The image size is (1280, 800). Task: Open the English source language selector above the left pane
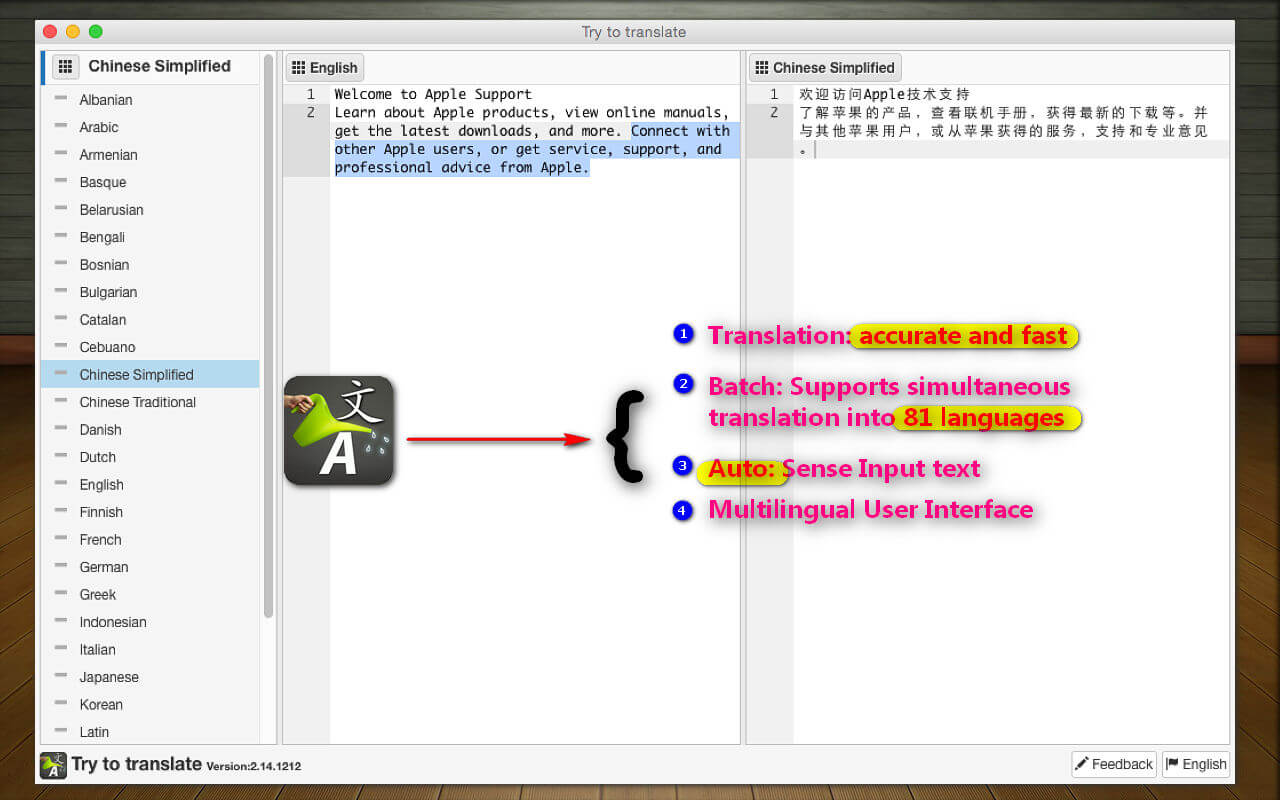click(325, 67)
